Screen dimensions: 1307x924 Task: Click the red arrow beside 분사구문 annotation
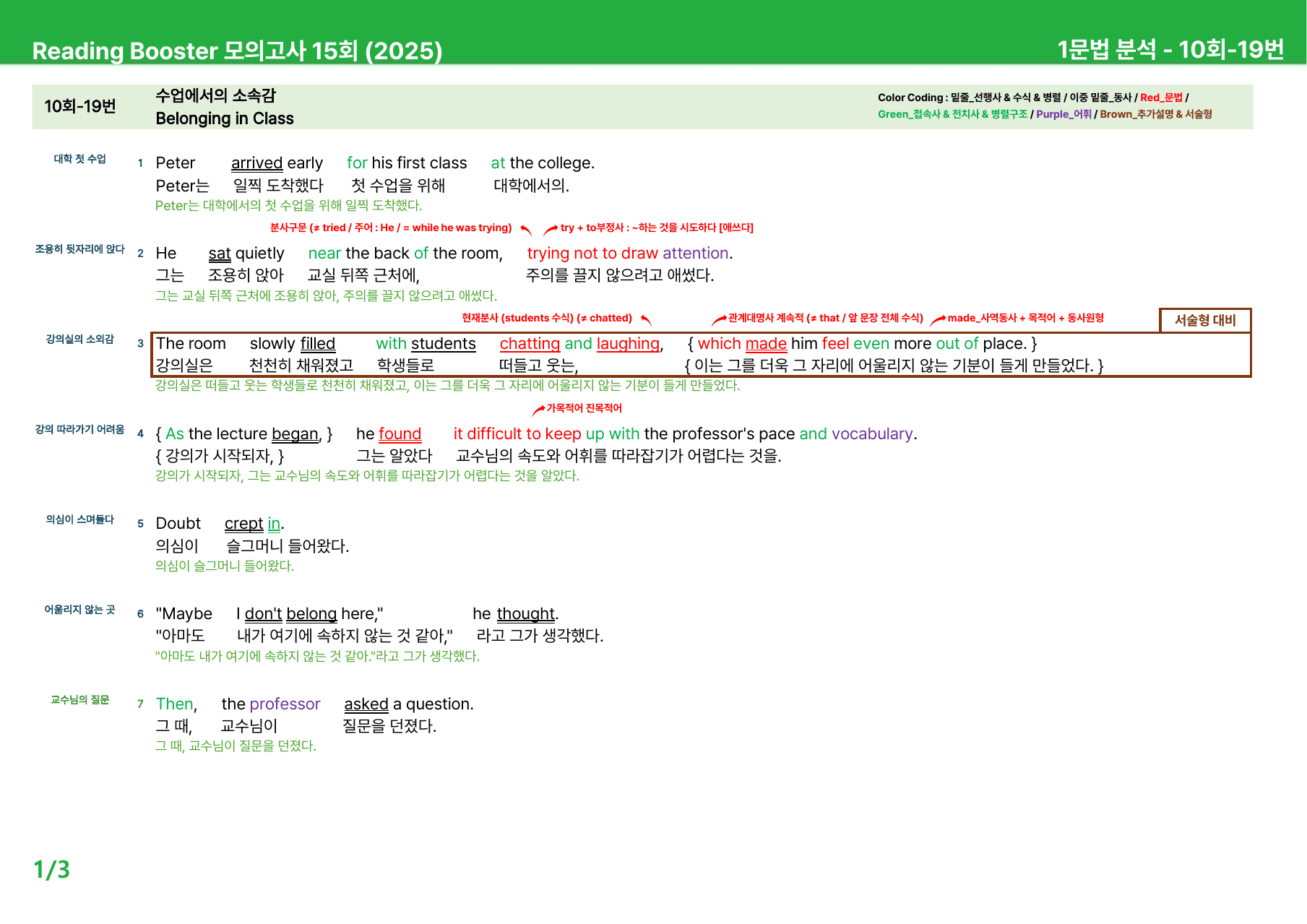pyautogui.click(x=526, y=230)
